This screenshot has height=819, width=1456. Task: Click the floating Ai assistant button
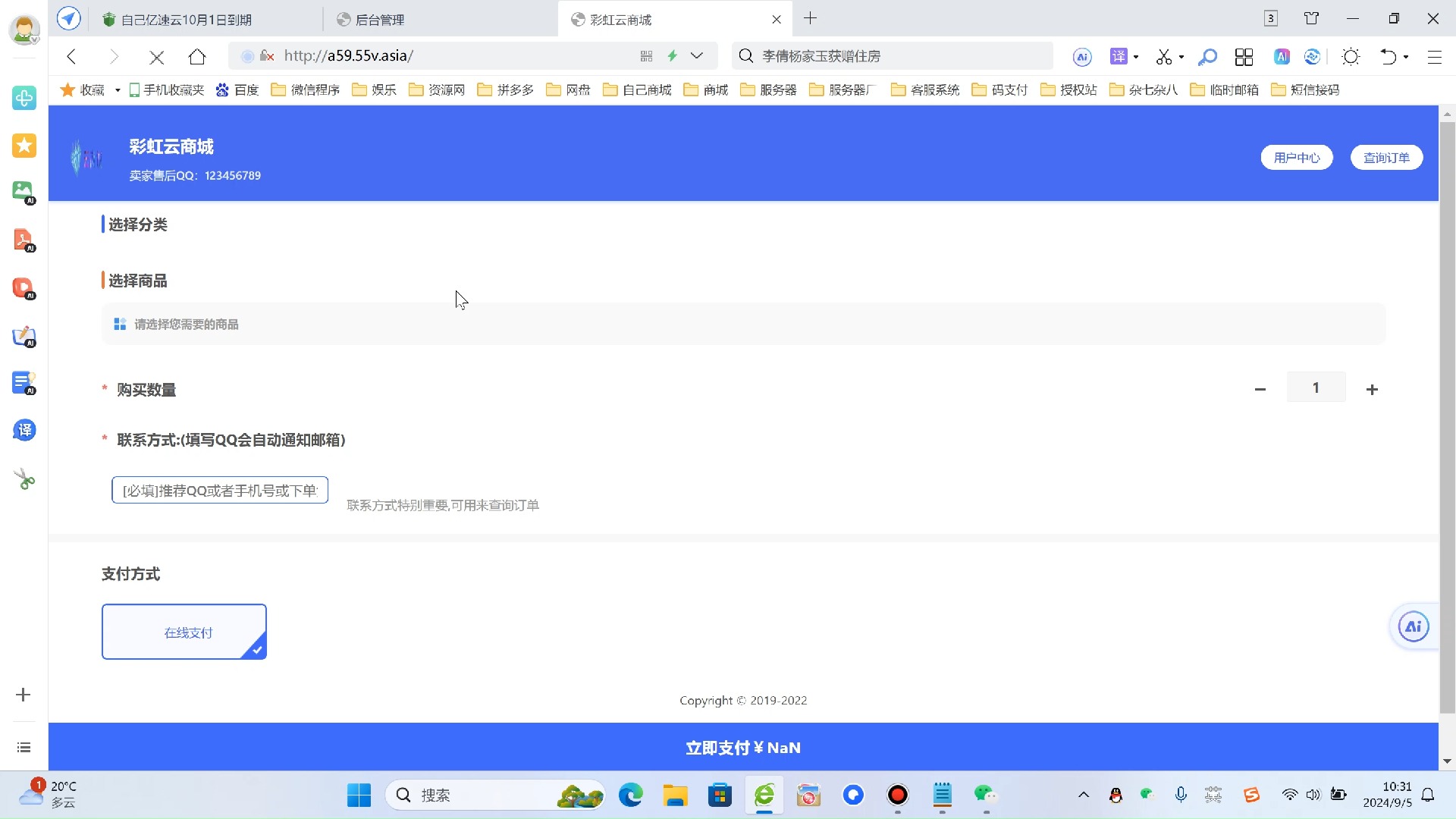tap(1413, 626)
